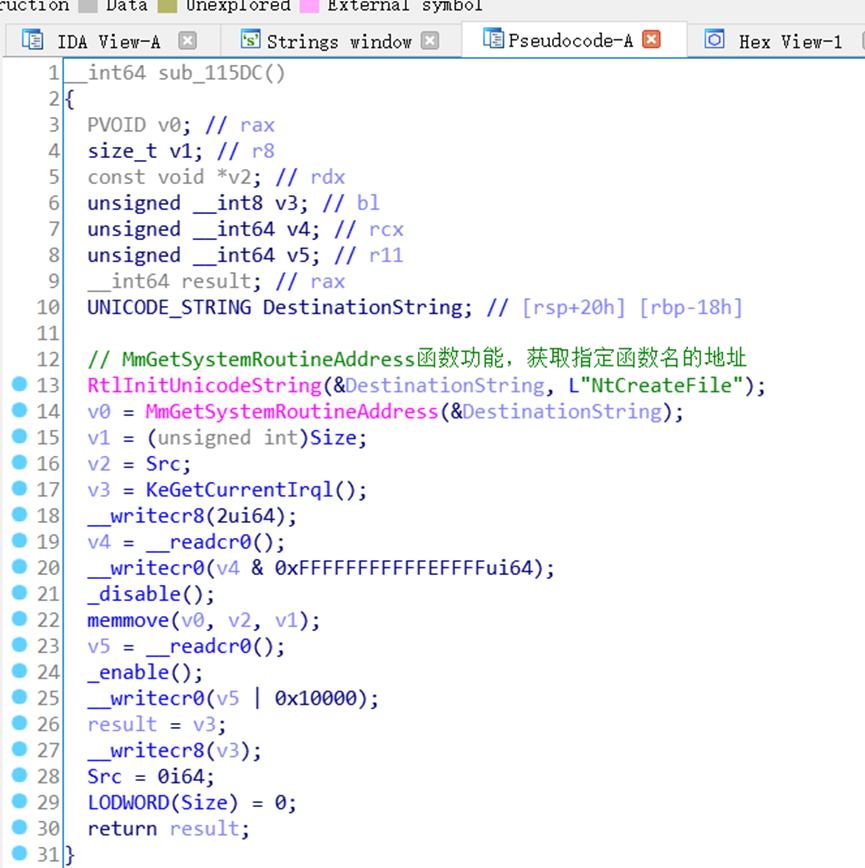Click the 0xFFFFFFFFFFFEFFFFui64 constant

point(409,569)
